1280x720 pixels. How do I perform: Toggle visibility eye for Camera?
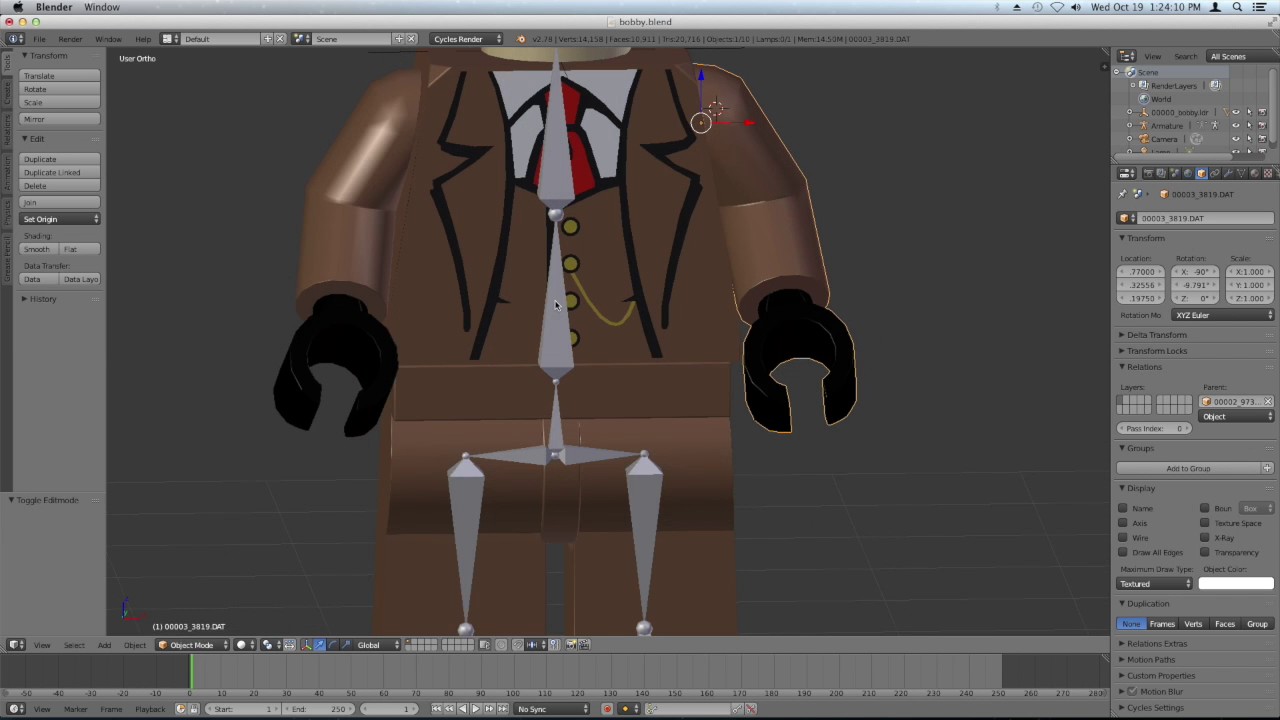pos(1236,138)
